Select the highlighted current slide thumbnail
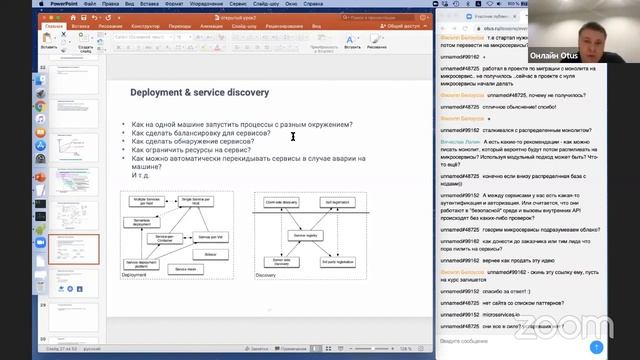640x360 pixels. coord(74,249)
